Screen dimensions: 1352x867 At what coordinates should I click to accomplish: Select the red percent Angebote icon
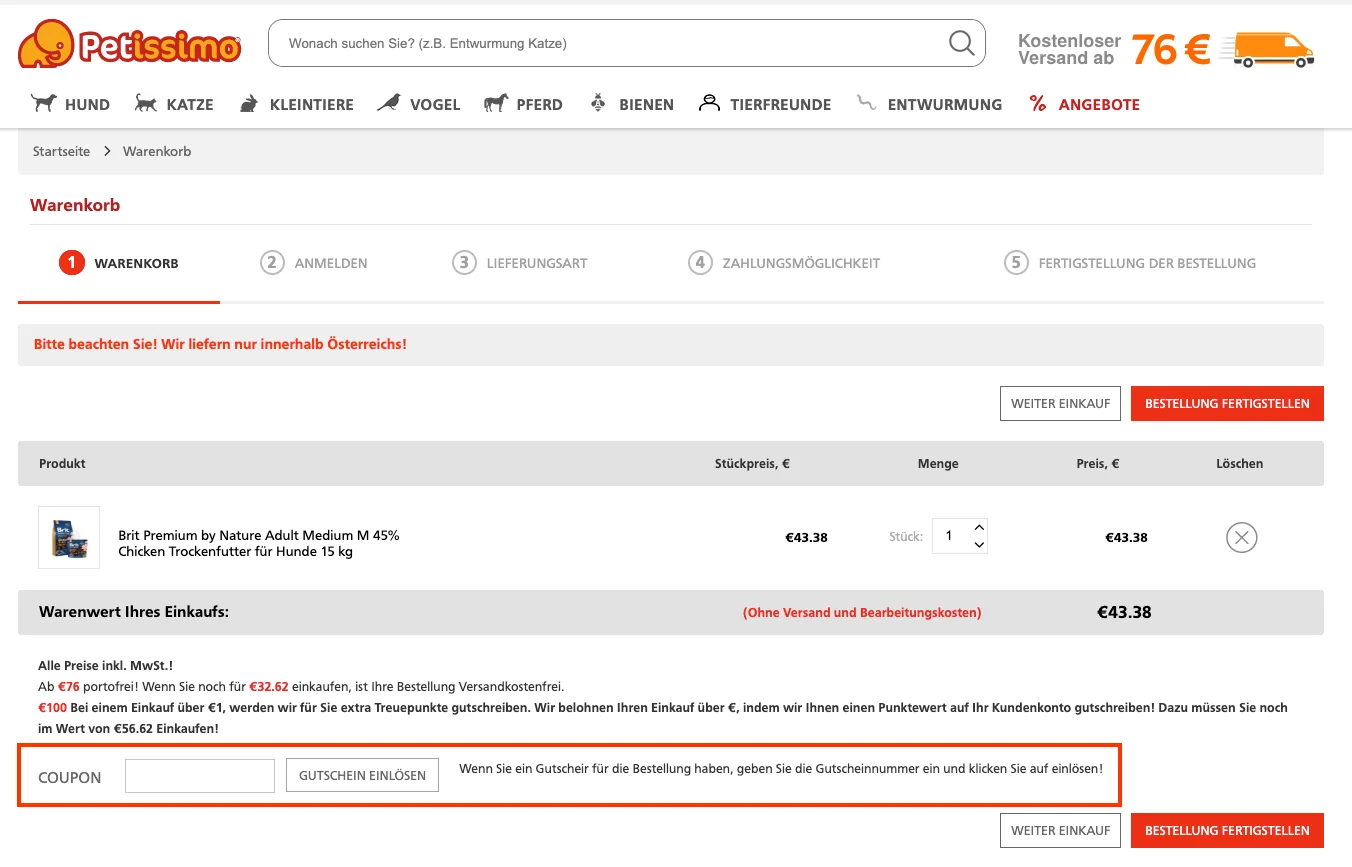pos(1038,102)
